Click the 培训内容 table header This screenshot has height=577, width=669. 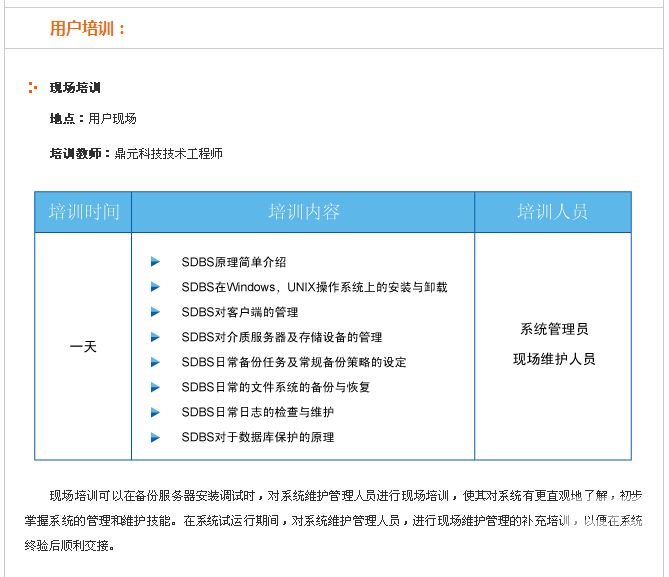coord(303,212)
